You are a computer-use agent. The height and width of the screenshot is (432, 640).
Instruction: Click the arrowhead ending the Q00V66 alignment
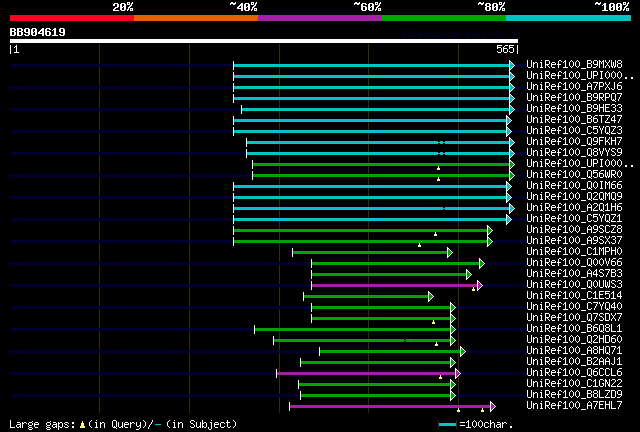[x=482, y=263]
